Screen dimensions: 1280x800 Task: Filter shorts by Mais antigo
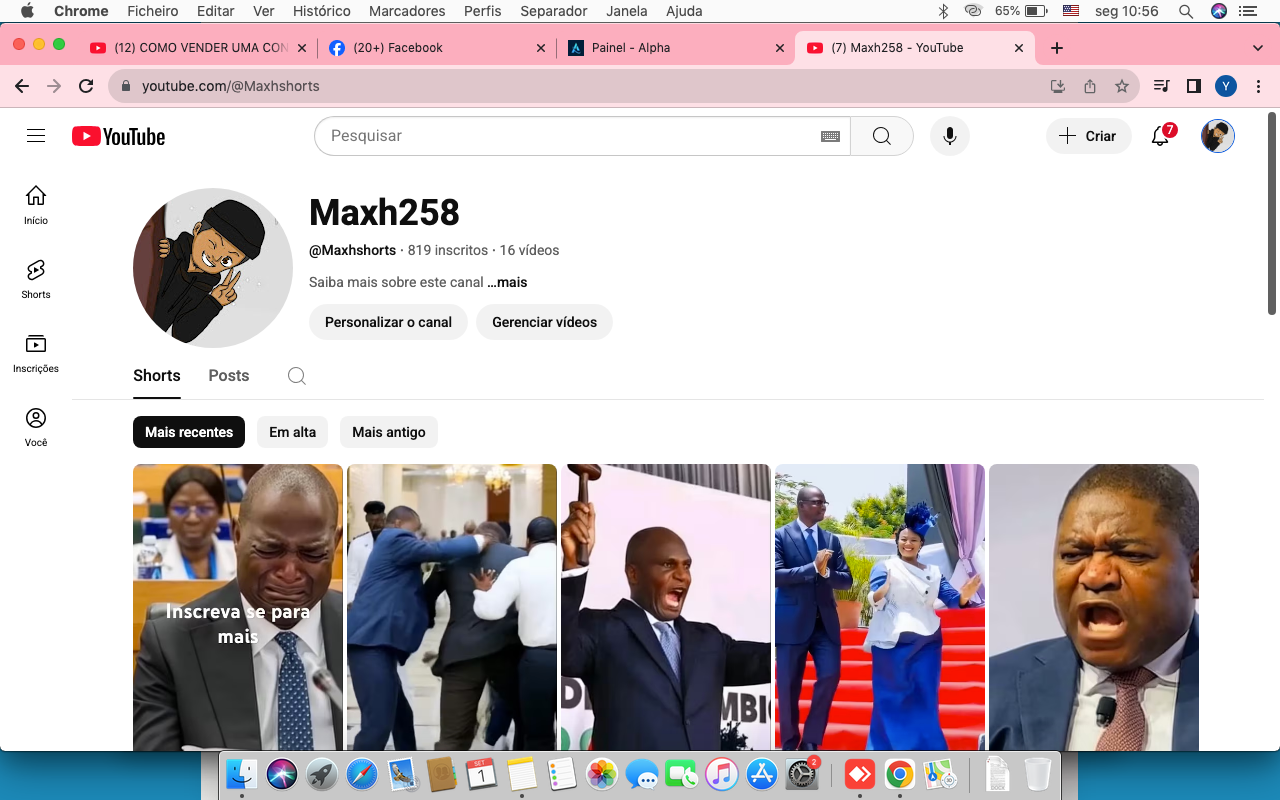(x=389, y=432)
